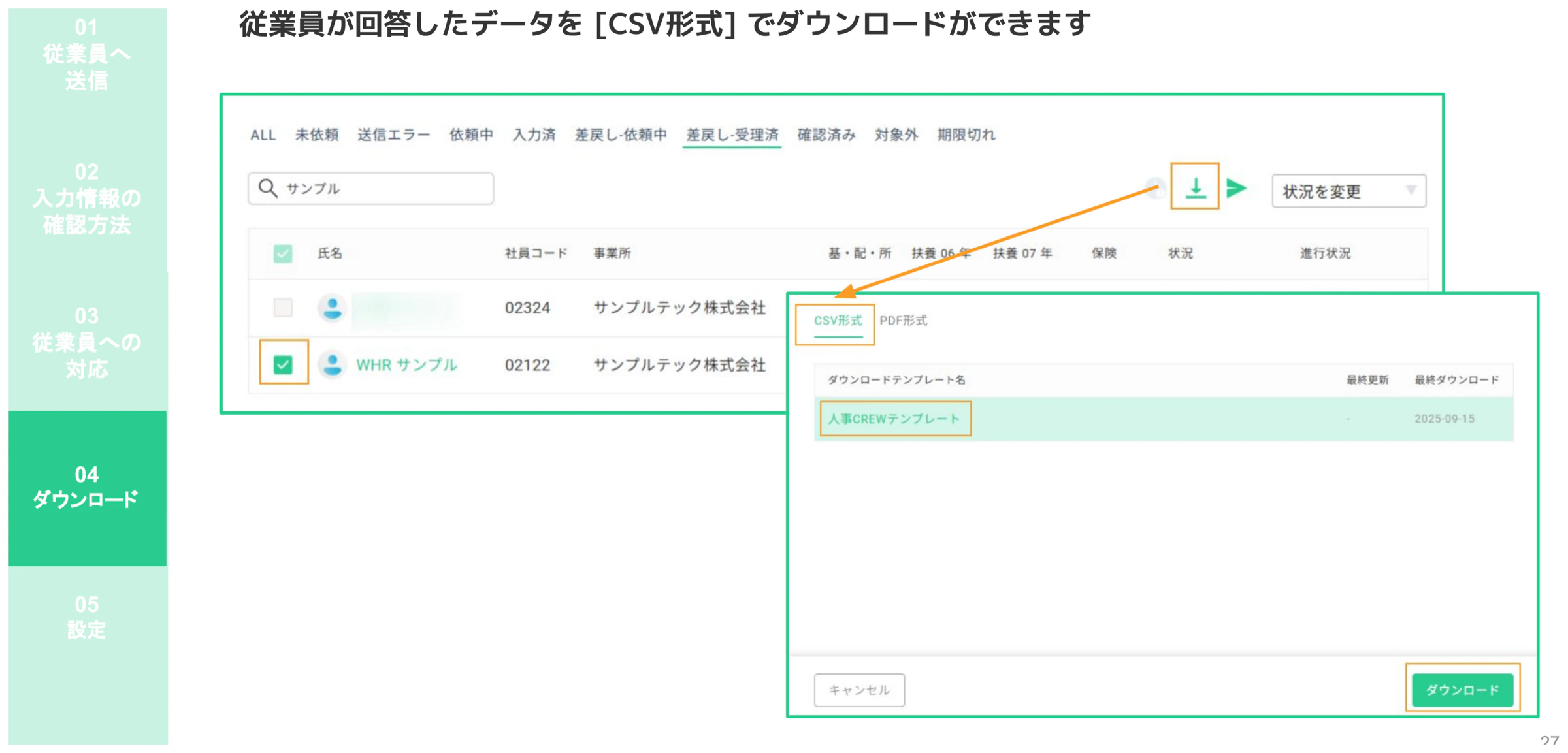Viewport: 1568px width, 753px height.
Task: Click the 最終ダウンロード column header
Action: pyautogui.click(x=1456, y=379)
